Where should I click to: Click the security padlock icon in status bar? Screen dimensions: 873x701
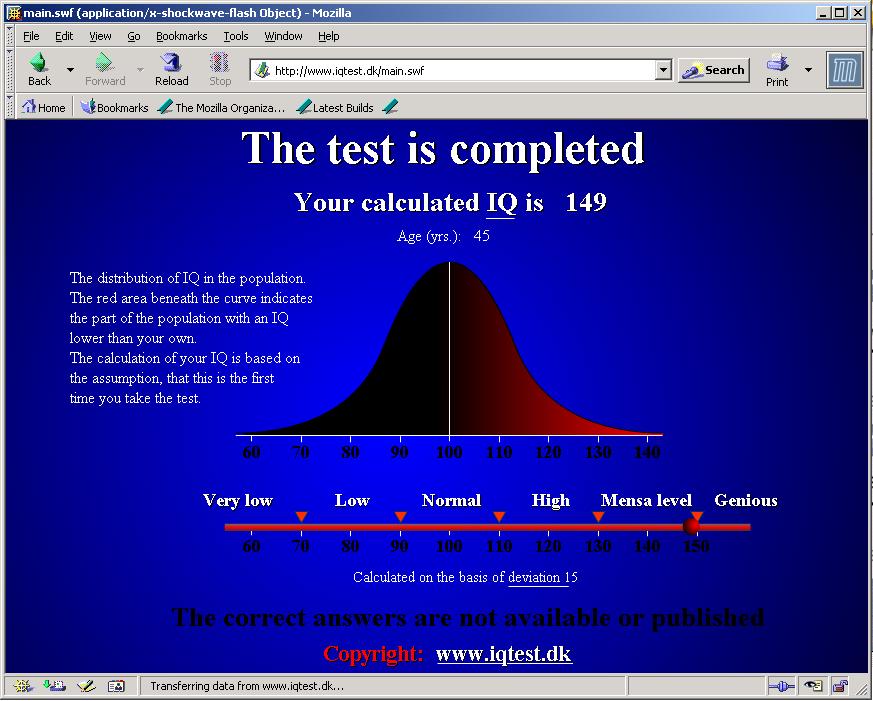point(840,687)
